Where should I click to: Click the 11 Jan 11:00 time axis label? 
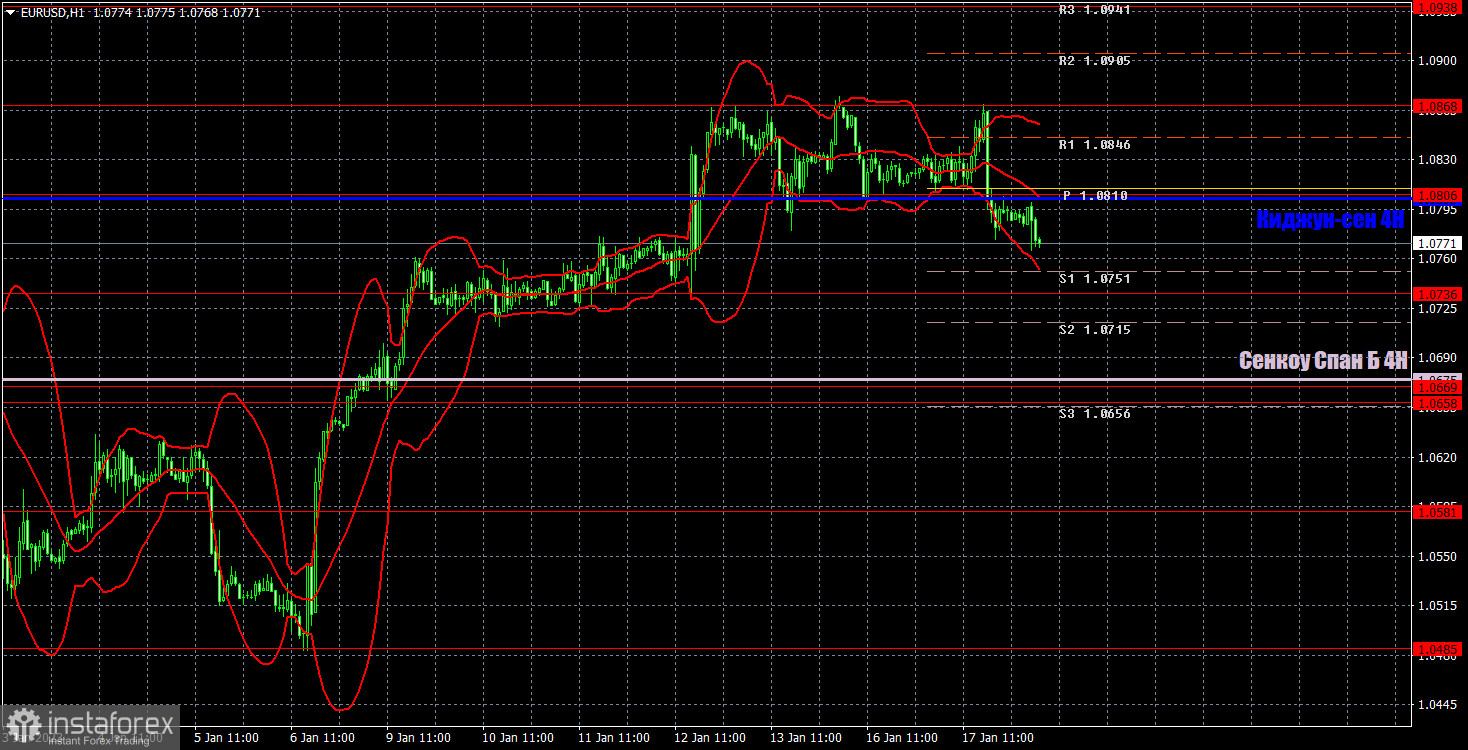coord(613,738)
